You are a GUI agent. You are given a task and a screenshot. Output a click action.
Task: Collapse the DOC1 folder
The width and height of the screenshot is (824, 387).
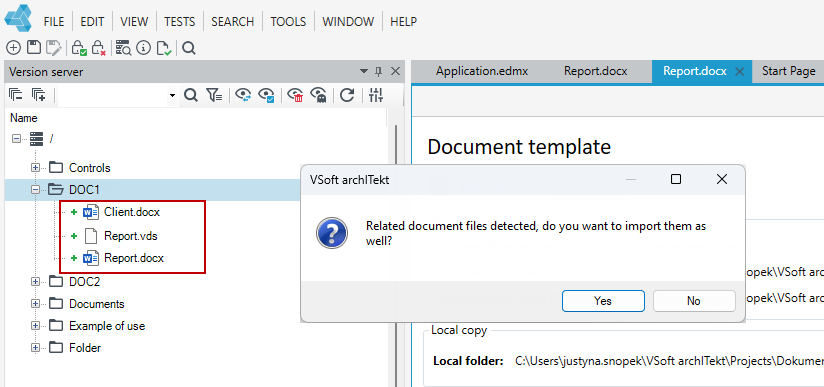[35, 190]
